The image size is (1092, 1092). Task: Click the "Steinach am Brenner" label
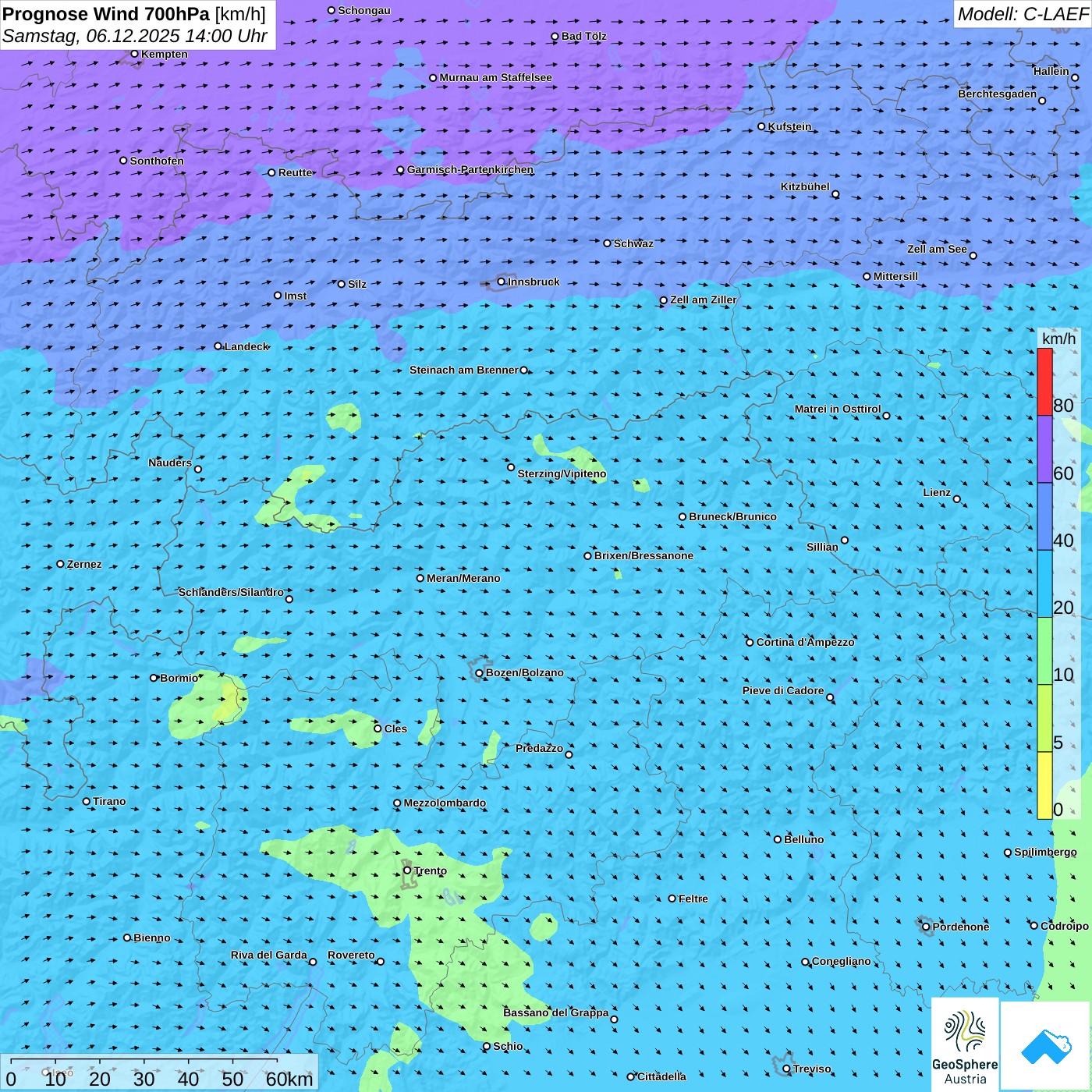[463, 370]
